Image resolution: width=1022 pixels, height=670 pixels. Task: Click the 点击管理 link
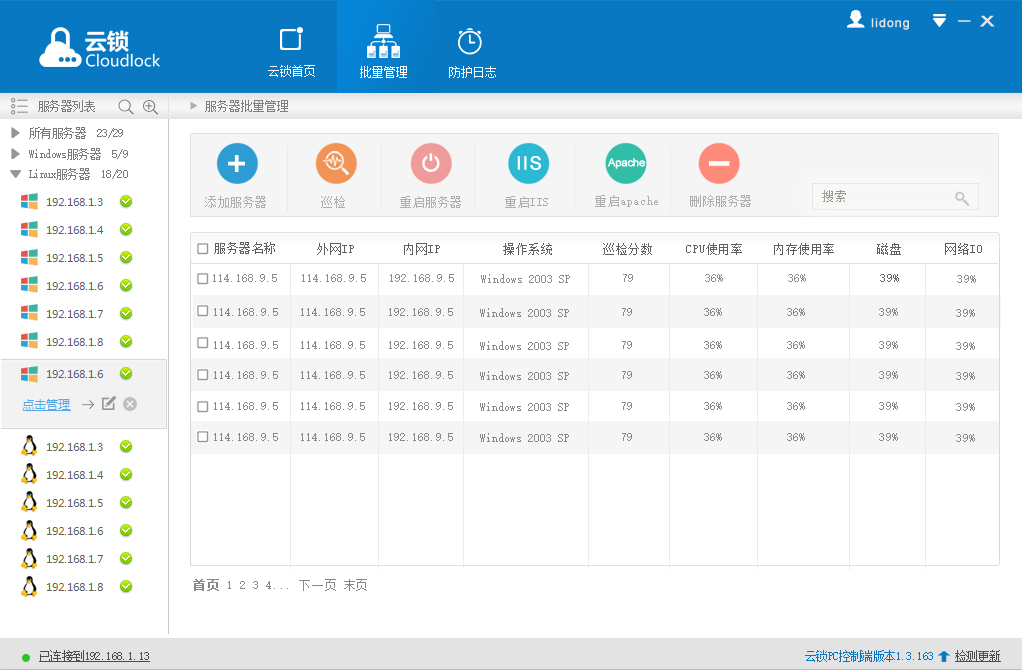coord(46,405)
